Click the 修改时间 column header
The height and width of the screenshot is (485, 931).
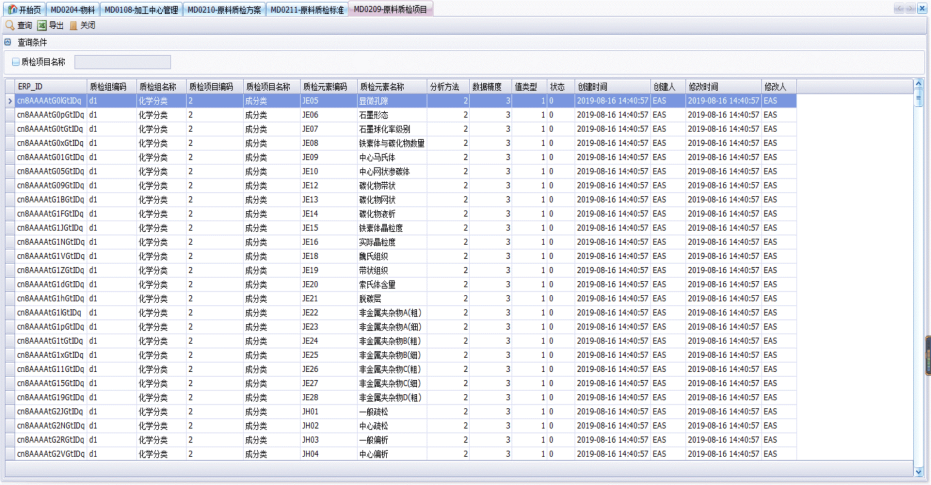(724, 87)
